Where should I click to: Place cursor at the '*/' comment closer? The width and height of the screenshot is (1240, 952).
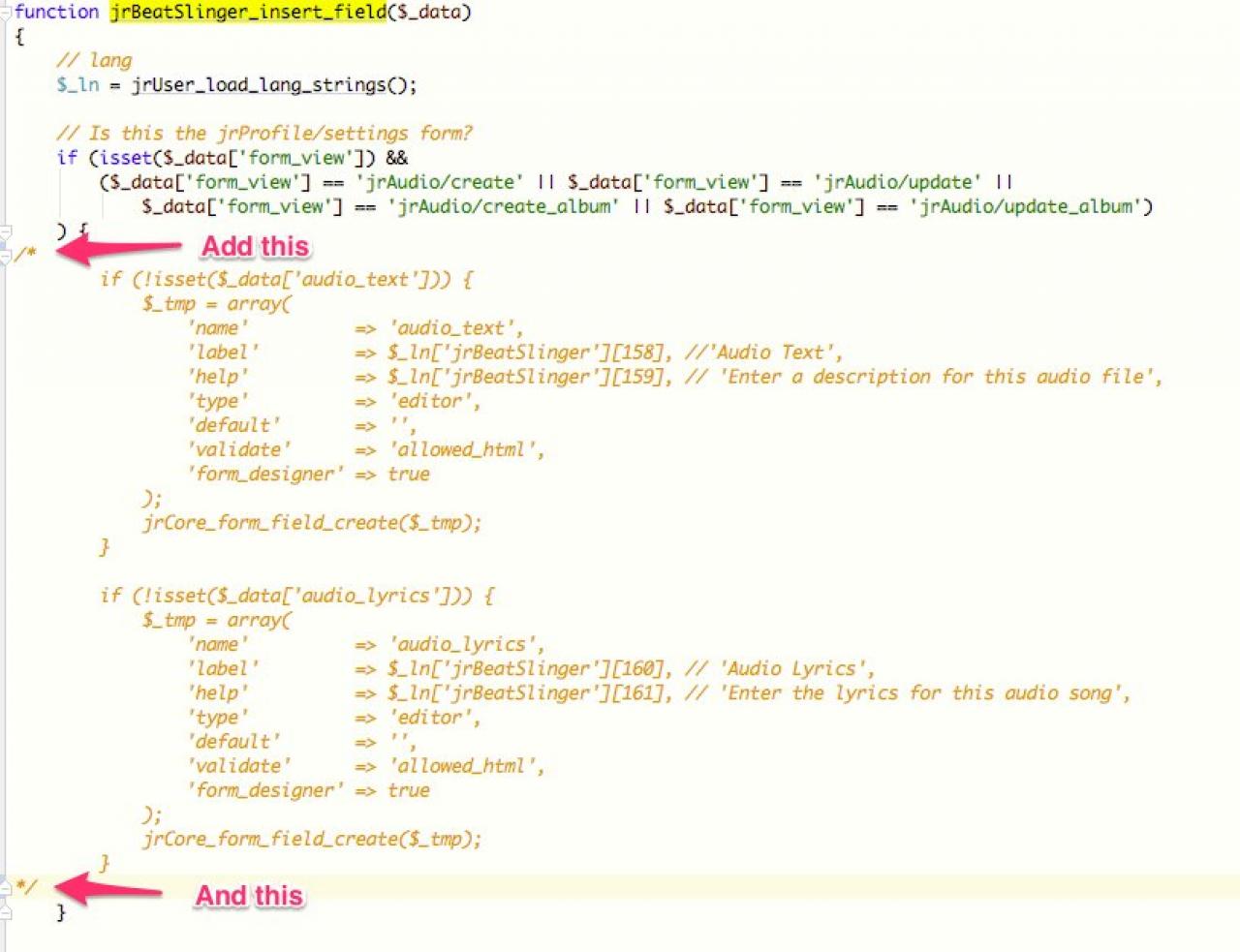click(x=25, y=886)
